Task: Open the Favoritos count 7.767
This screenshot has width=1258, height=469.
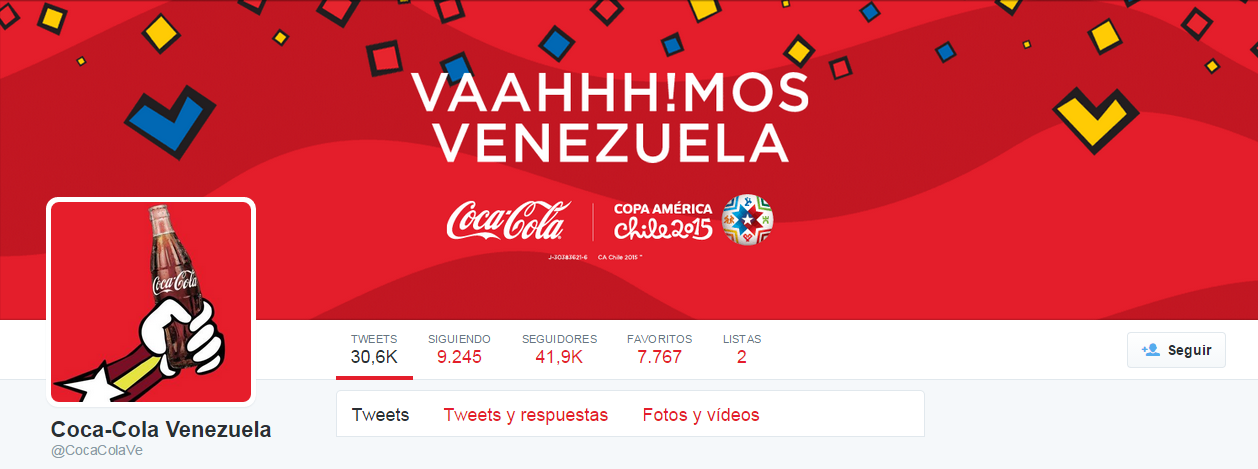Action: click(x=659, y=350)
